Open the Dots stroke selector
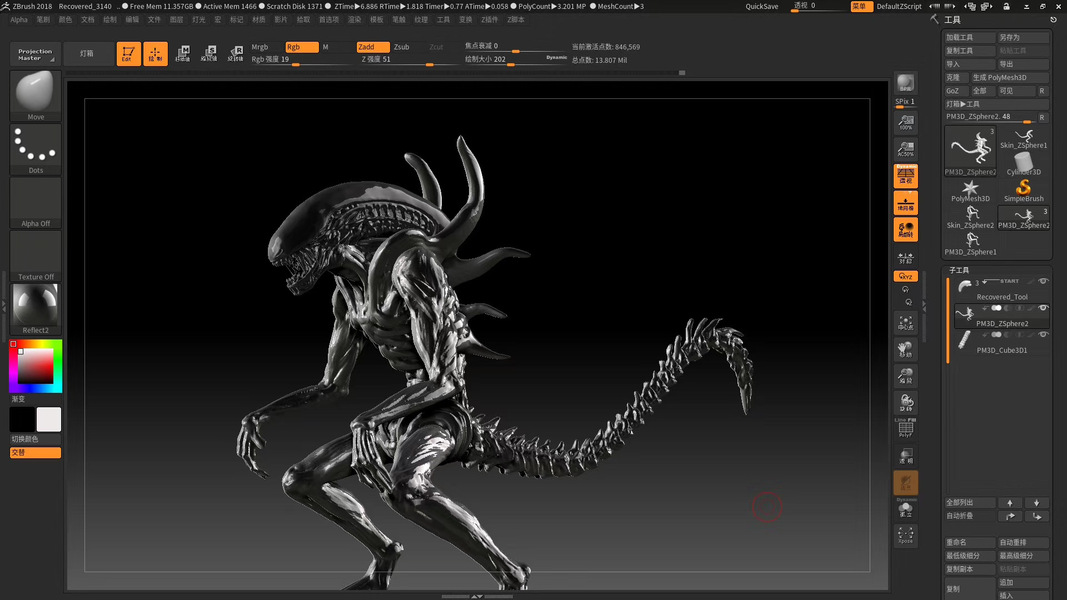Image resolution: width=1067 pixels, height=600 pixels. coord(35,149)
